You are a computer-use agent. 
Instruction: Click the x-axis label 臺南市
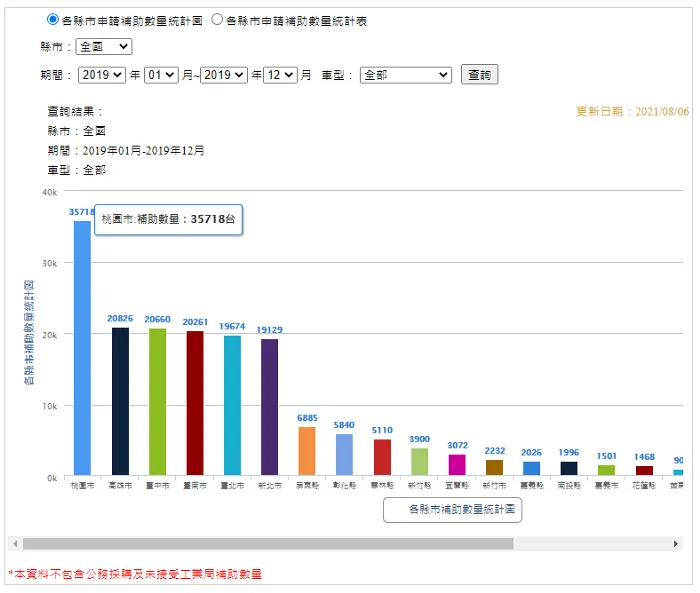click(x=195, y=485)
